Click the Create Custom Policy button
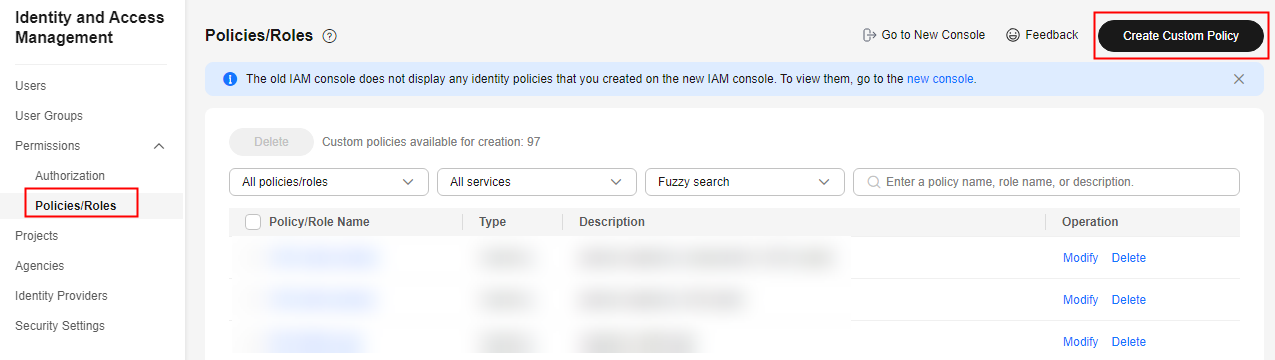Image resolution: width=1275 pixels, height=360 pixels. pyautogui.click(x=1180, y=36)
